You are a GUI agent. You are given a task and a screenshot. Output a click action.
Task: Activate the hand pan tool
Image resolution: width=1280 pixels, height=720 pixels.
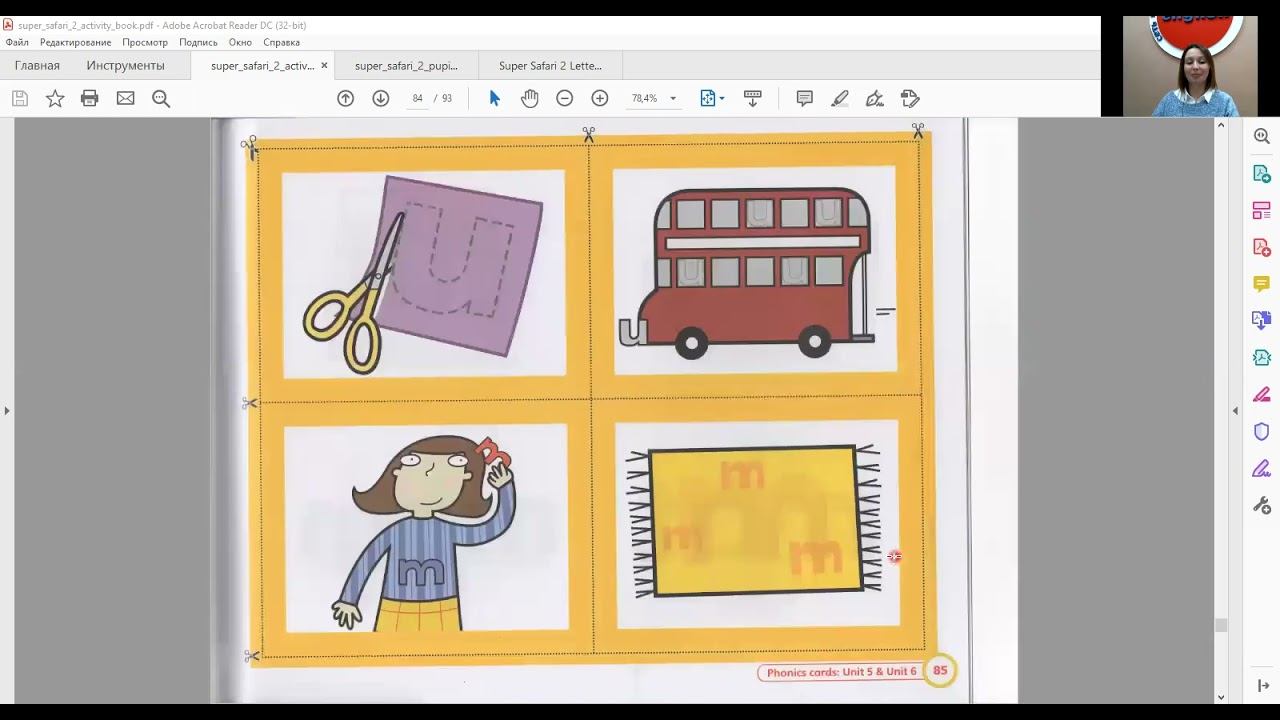point(529,98)
